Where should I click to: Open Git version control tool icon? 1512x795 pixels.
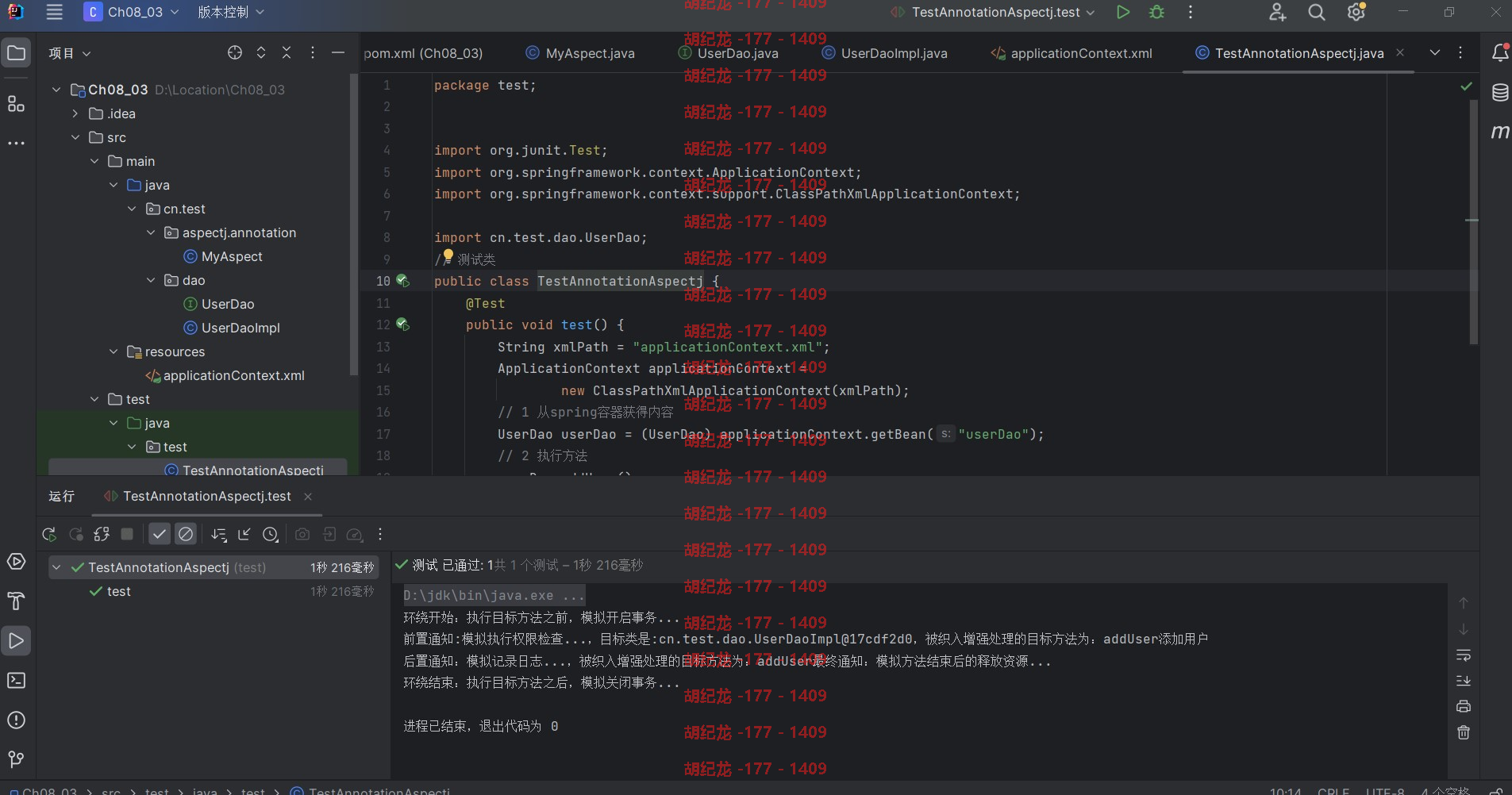[16, 759]
